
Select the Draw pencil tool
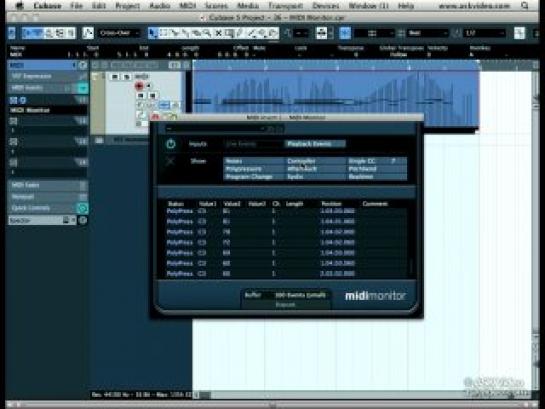pos(240,33)
